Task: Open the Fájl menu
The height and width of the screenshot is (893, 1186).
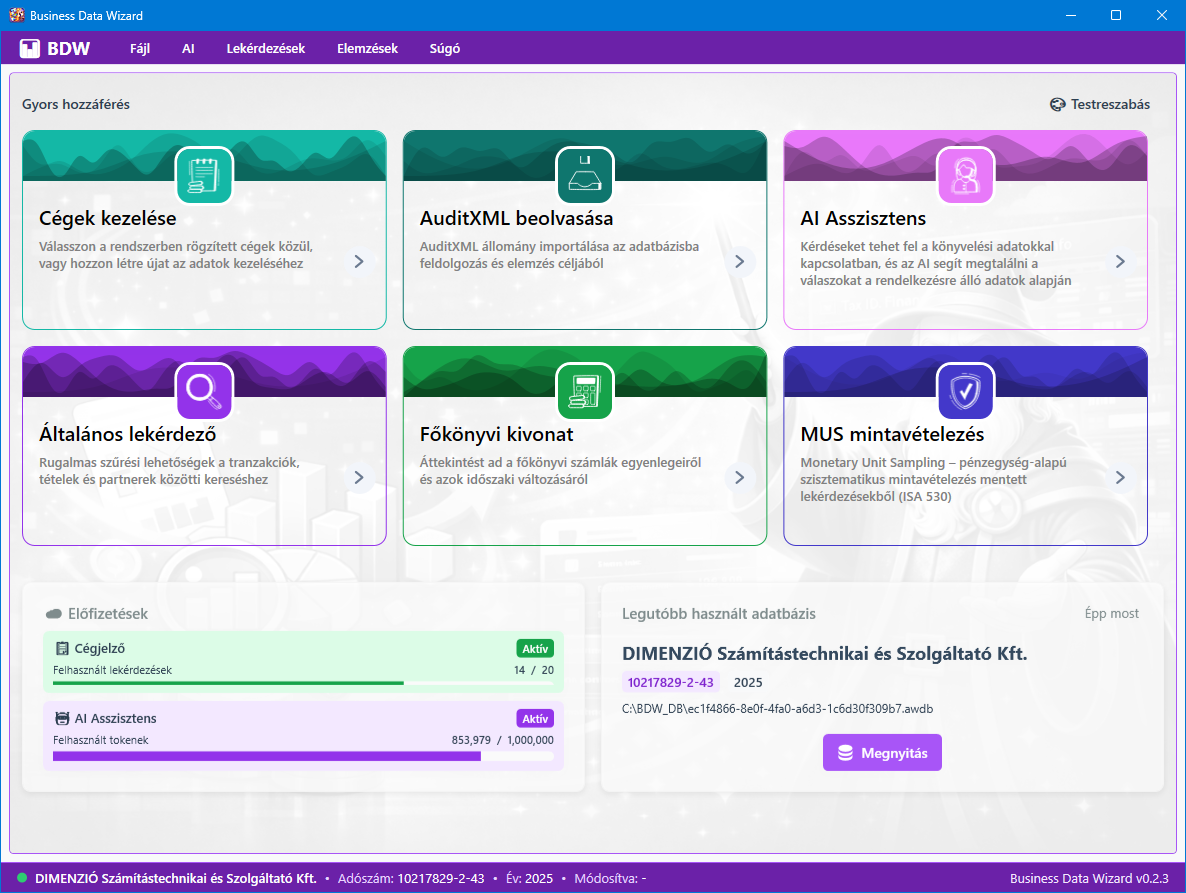Action: point(140,48)
